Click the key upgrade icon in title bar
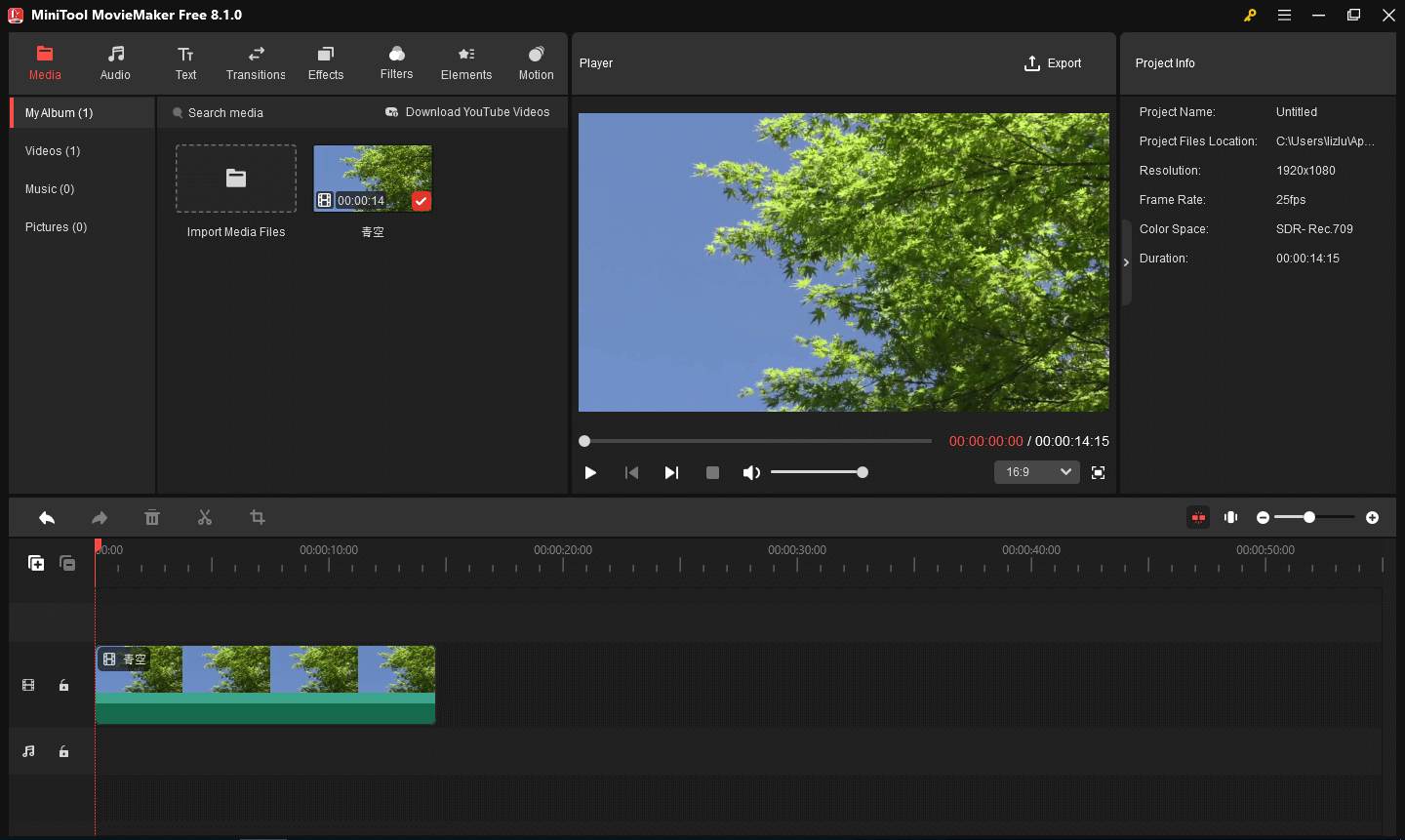The height and width of the screenshot is (840, 1405). (1250, 15)
